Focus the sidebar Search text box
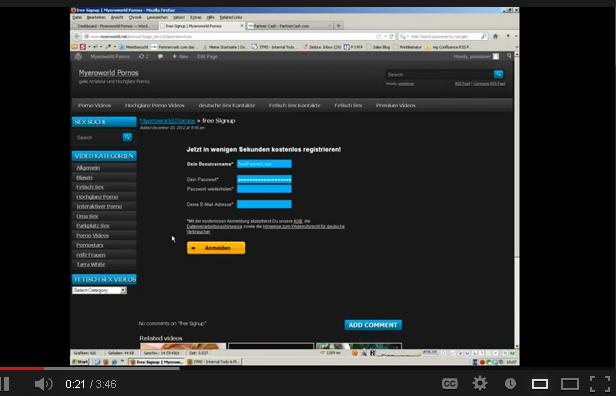 click(98, 137)
